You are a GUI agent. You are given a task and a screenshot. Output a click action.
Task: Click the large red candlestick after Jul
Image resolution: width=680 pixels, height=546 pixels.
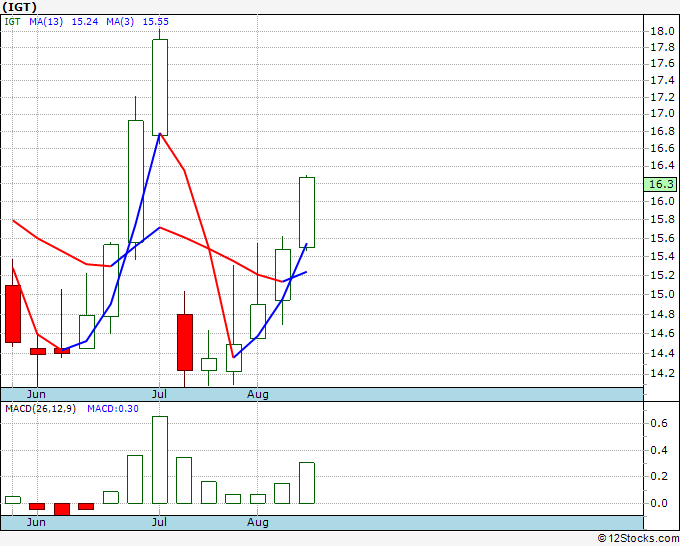[185, 342]
